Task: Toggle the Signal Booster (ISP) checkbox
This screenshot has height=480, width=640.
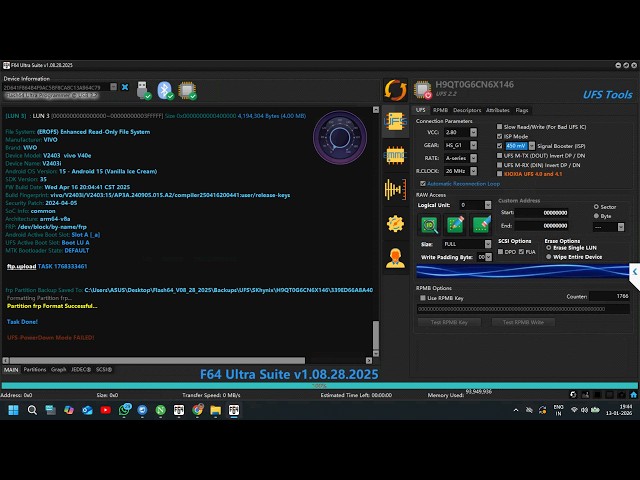Action: point(499,146)
